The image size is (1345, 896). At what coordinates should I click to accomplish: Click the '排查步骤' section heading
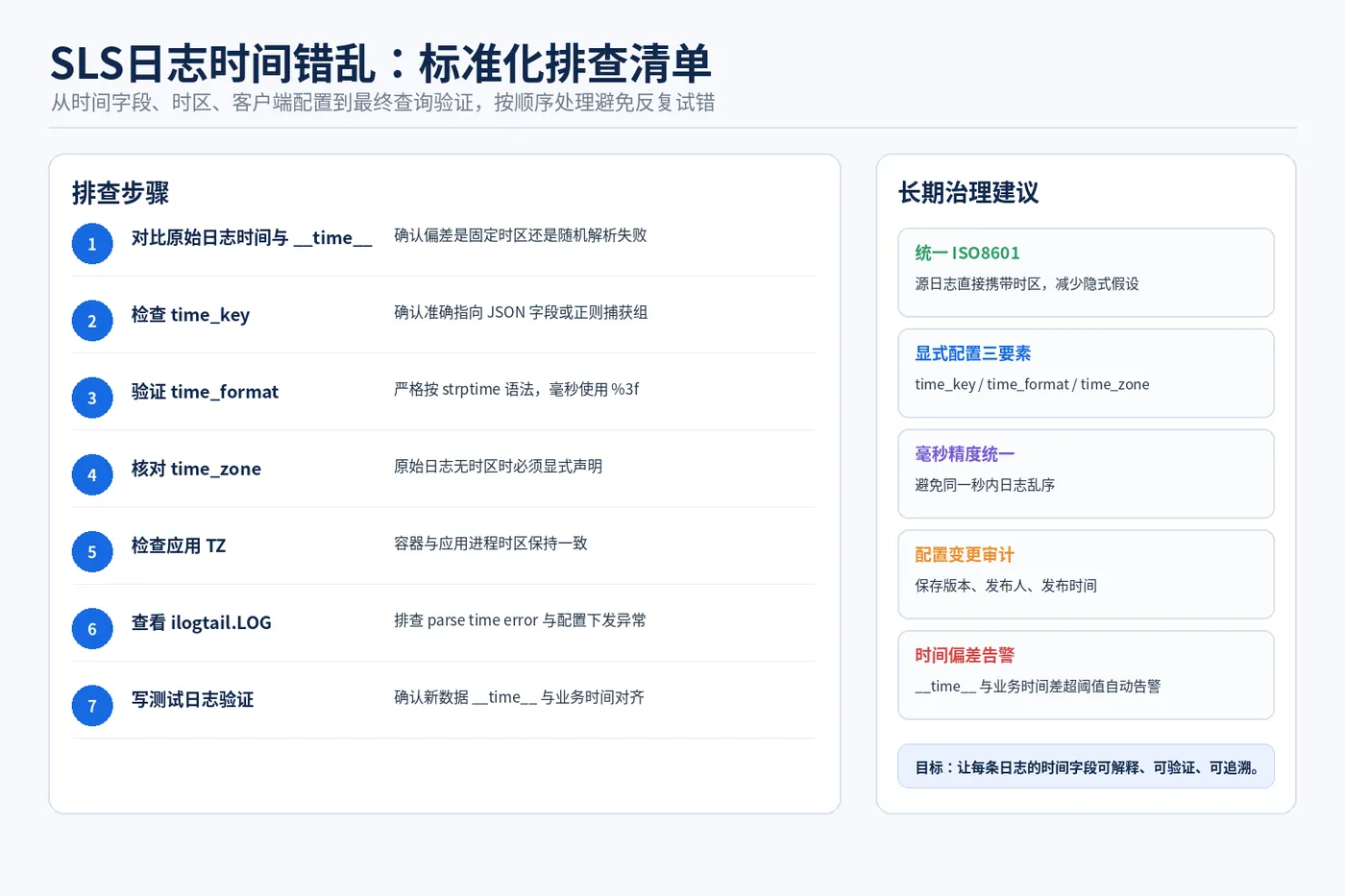point(120,193)
